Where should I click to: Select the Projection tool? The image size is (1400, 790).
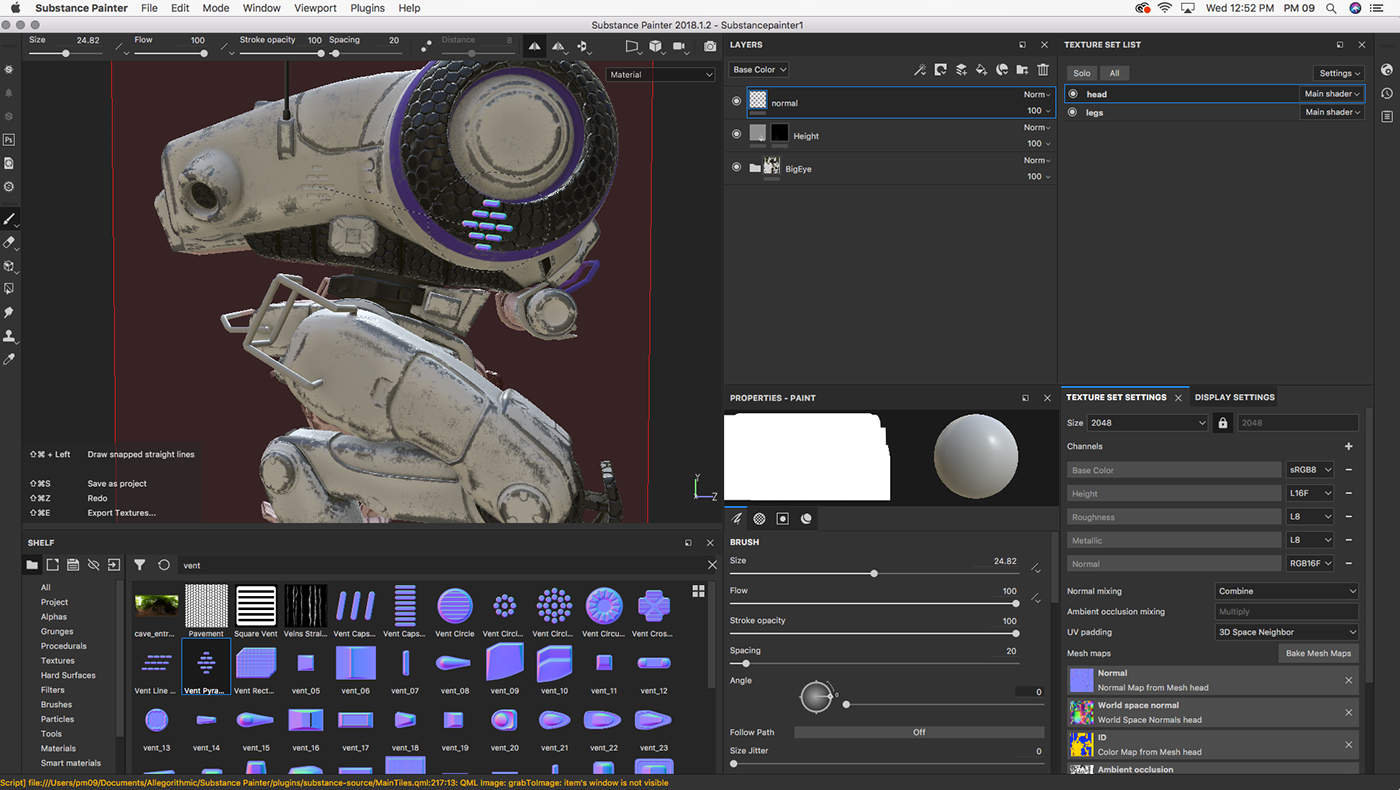[9, 266]
